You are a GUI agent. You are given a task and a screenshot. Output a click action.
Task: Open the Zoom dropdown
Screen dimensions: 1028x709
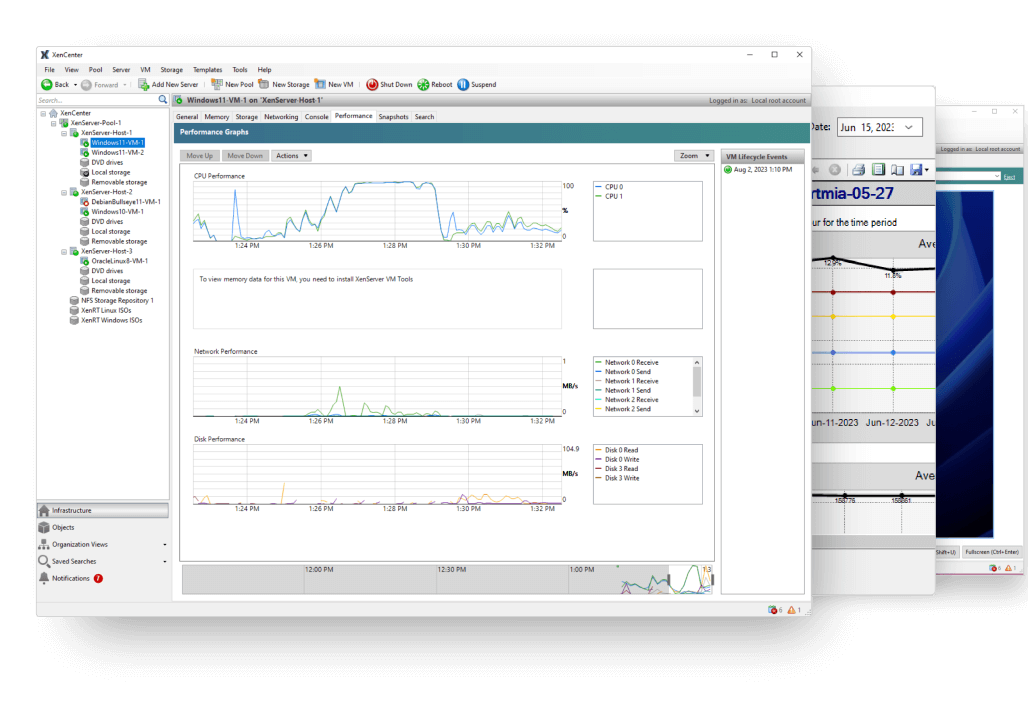click(x=694, y=156)
